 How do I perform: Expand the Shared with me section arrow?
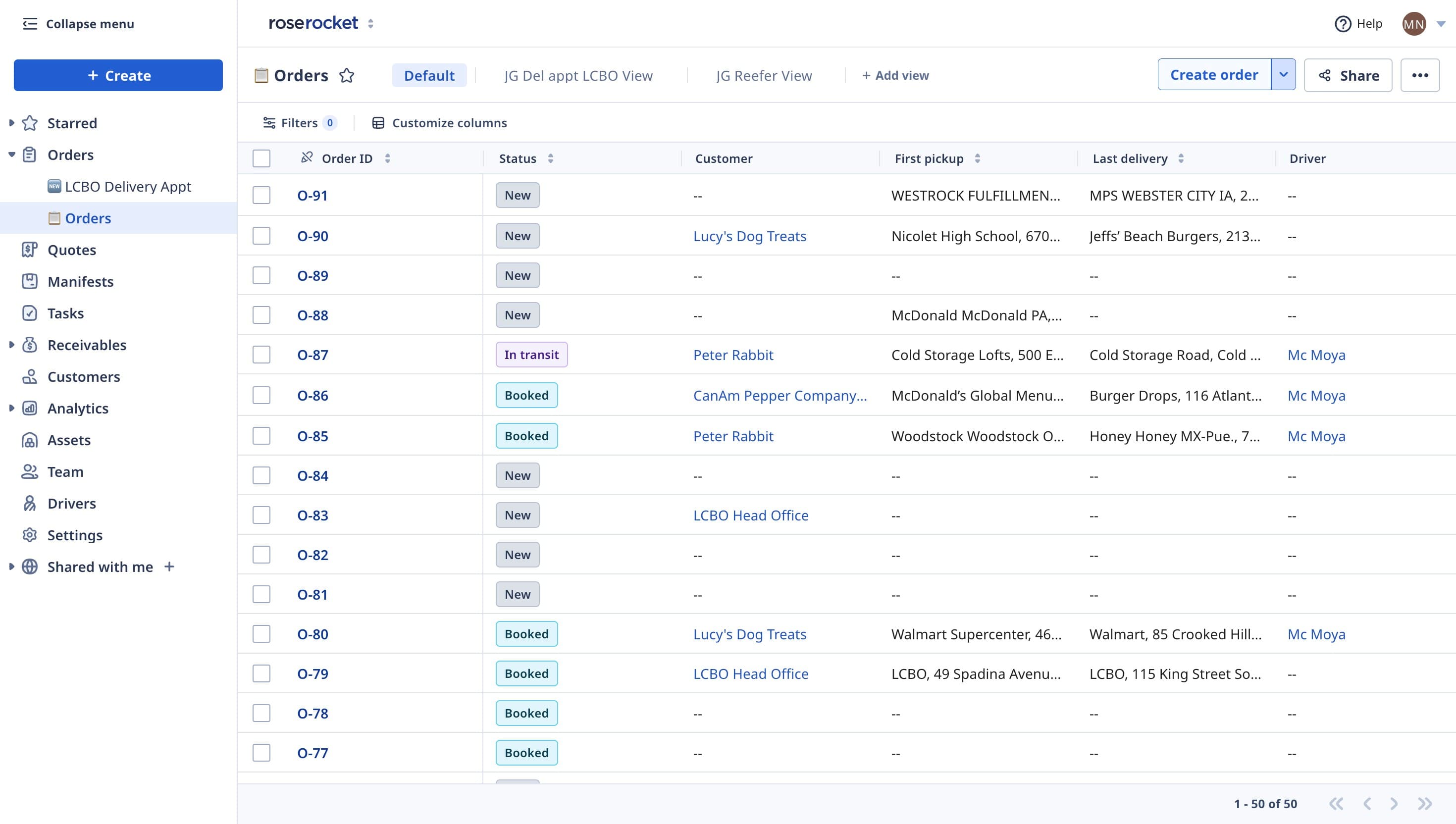[x=11, y=566]
